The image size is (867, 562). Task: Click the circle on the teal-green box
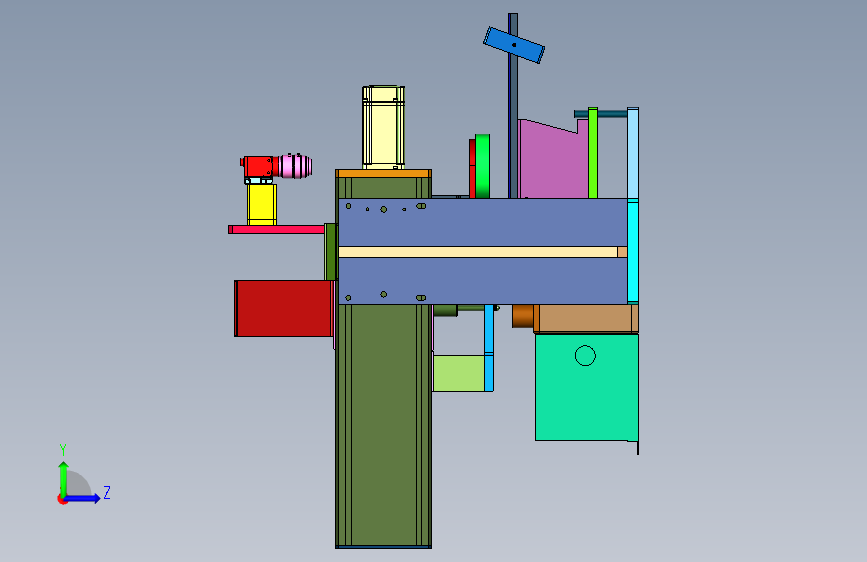(585, 356)
